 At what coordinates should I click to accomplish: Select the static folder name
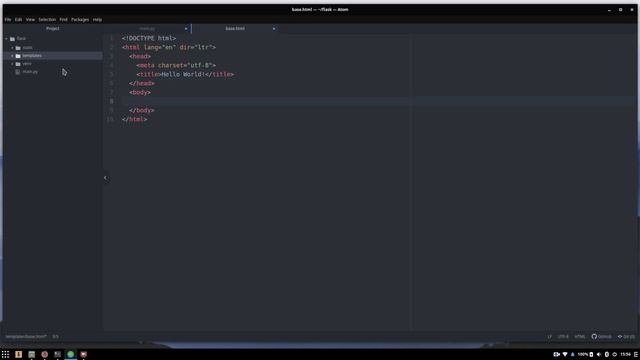click(27, 48)
